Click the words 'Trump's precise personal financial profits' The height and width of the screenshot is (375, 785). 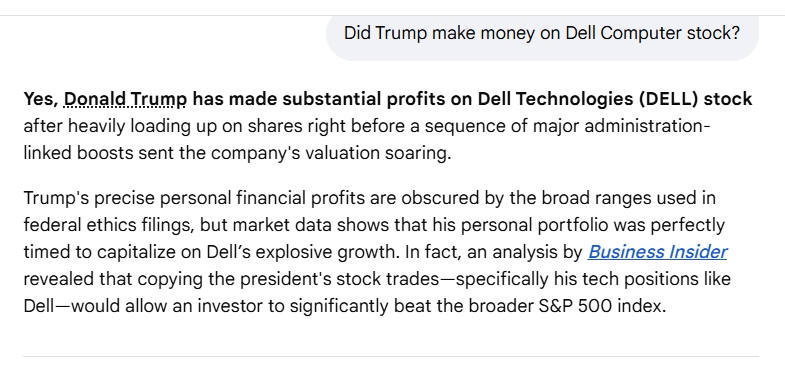click(194, 198)
